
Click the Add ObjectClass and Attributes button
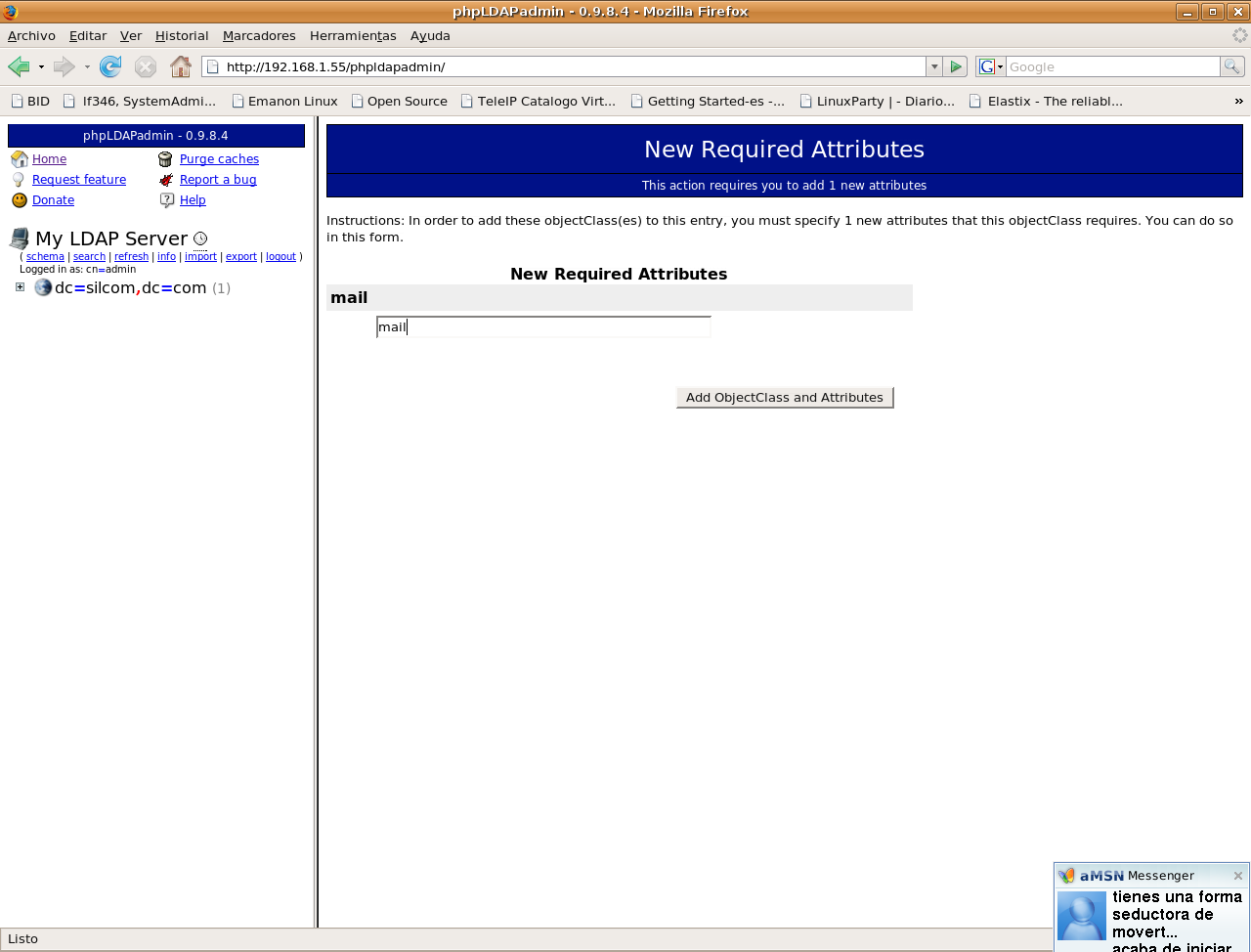785,398
